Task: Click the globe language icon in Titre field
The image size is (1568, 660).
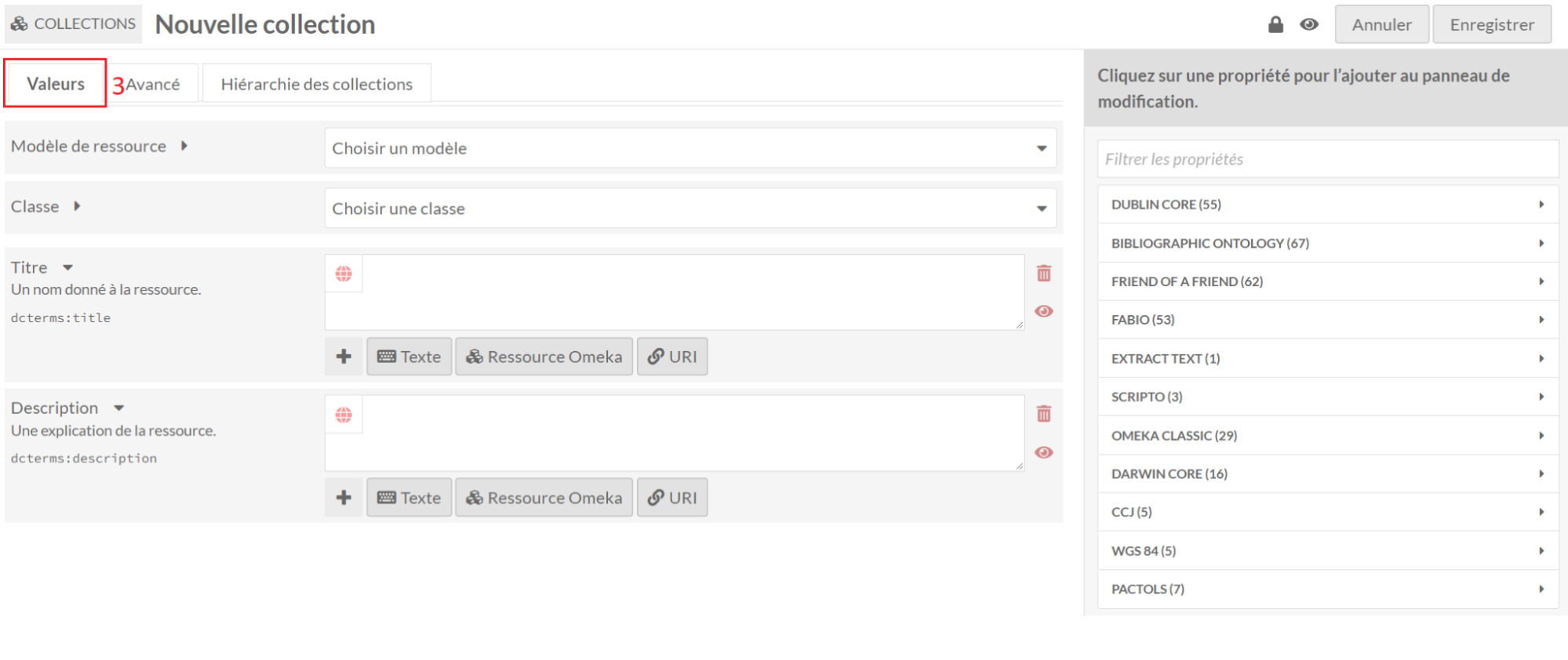Action: click(344, 274)
